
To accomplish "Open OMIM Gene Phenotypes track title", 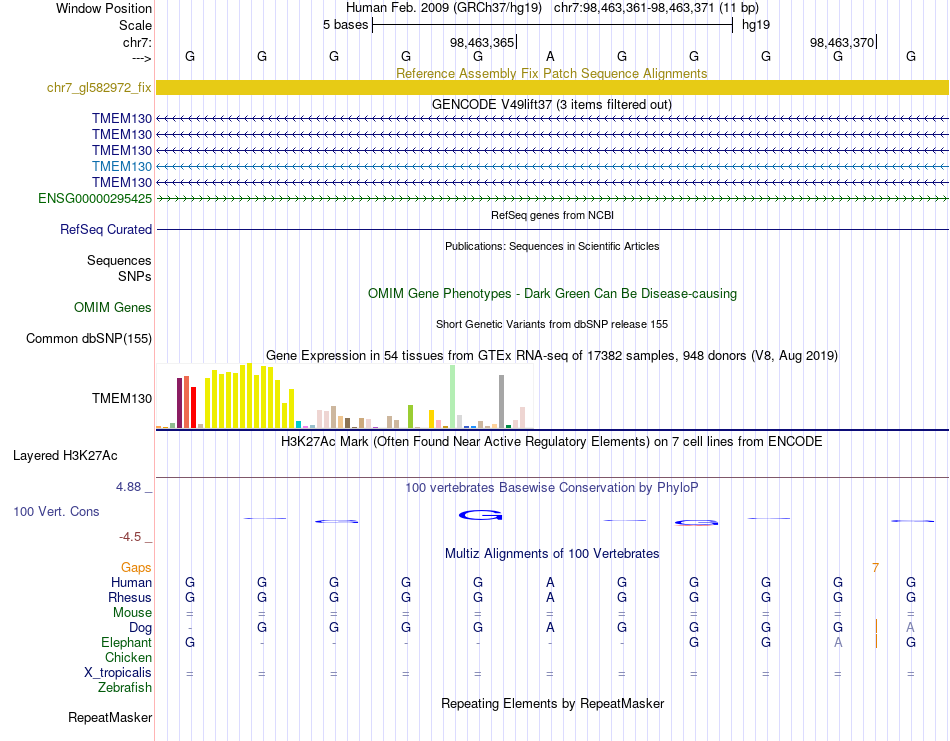I will (552, 293).
